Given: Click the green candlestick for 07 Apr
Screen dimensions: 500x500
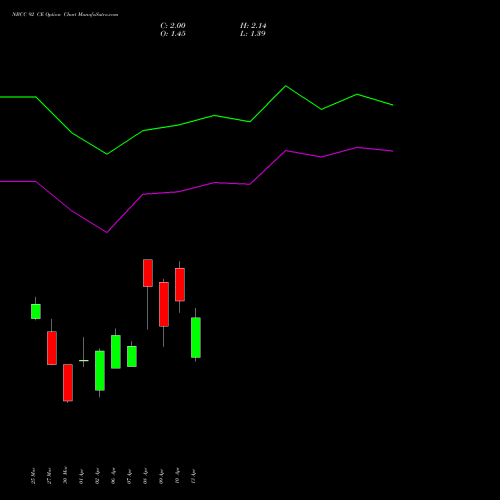Looking at the screenshot, I should point(132,356).
